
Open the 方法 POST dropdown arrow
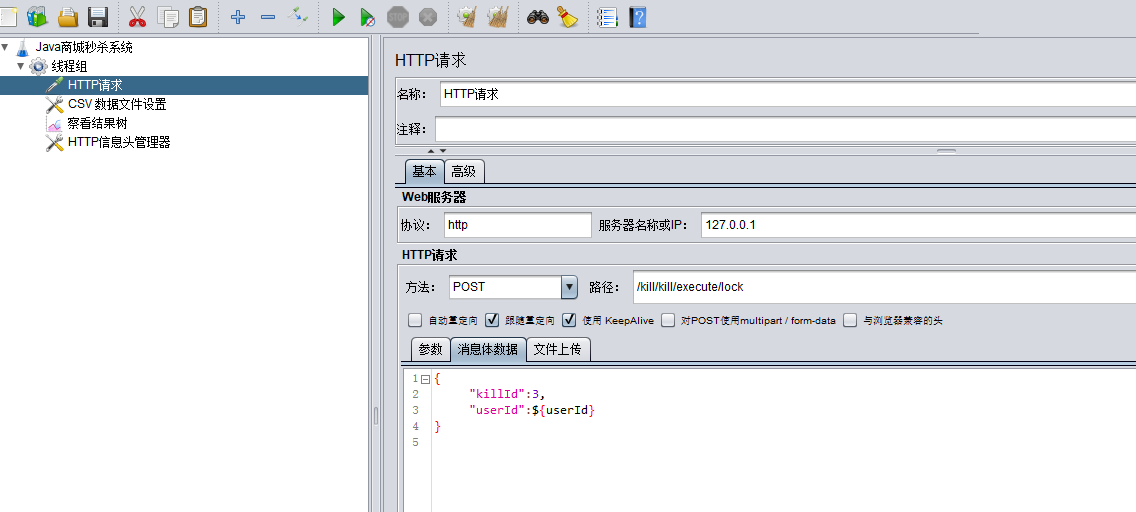pyautogui.click(x=569, y=287)
